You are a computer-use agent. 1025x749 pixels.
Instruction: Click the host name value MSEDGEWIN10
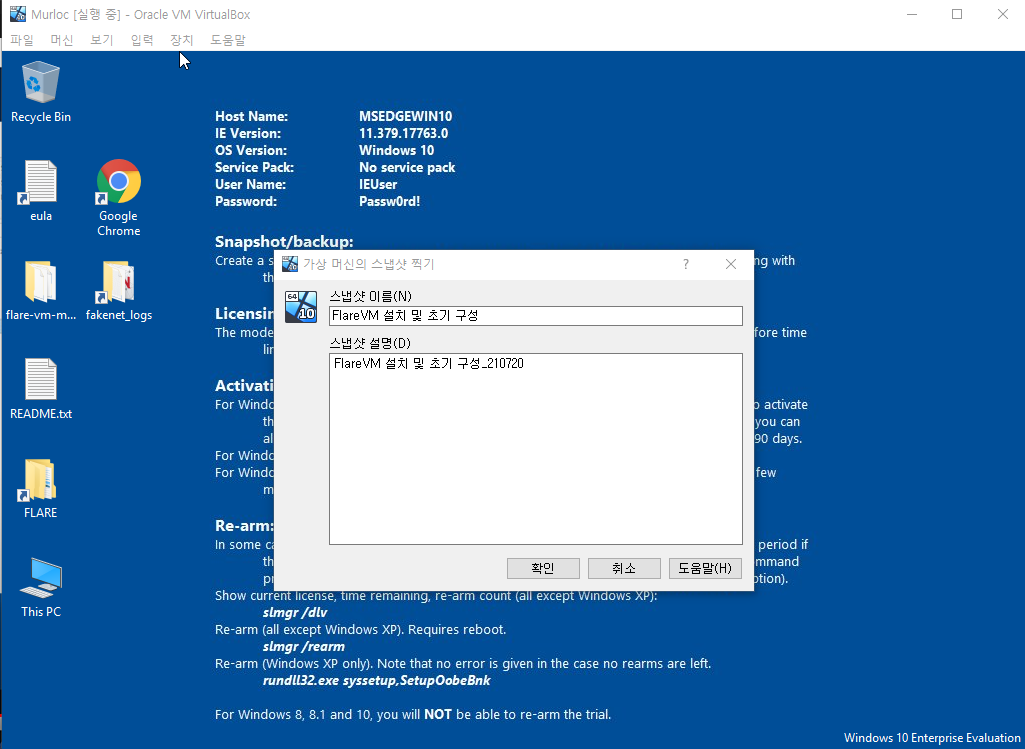[x=405, y=116]
